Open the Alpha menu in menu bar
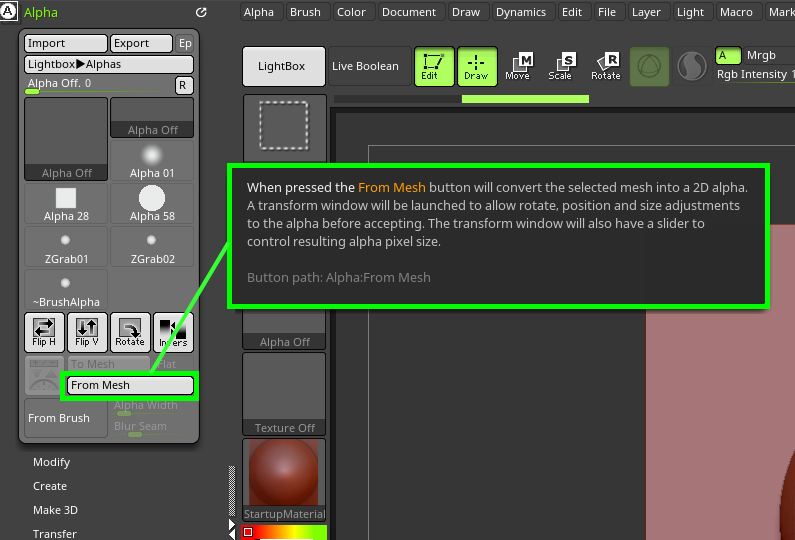 point(259,12)
